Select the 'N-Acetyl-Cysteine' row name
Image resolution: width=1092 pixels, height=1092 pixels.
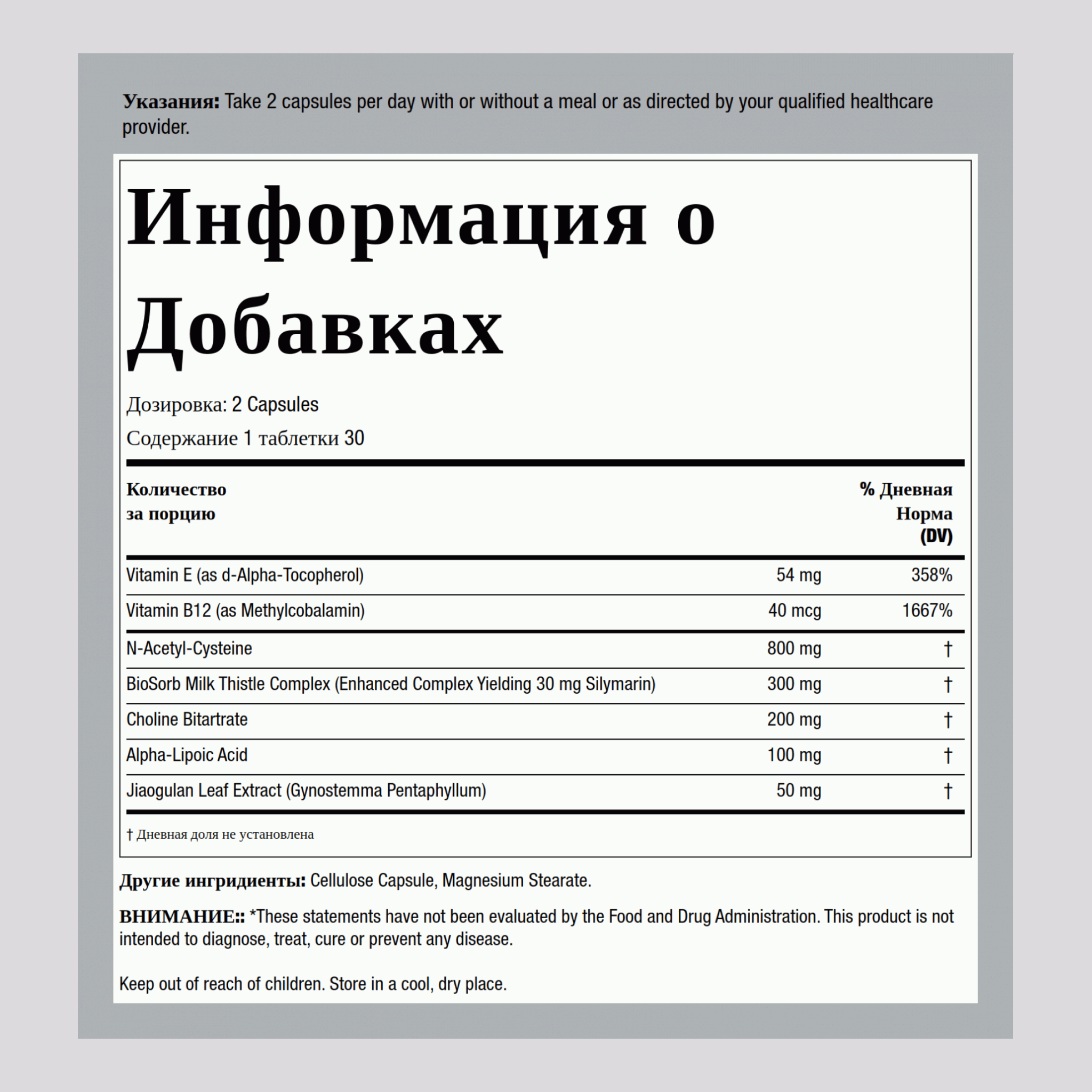(189, 648)
